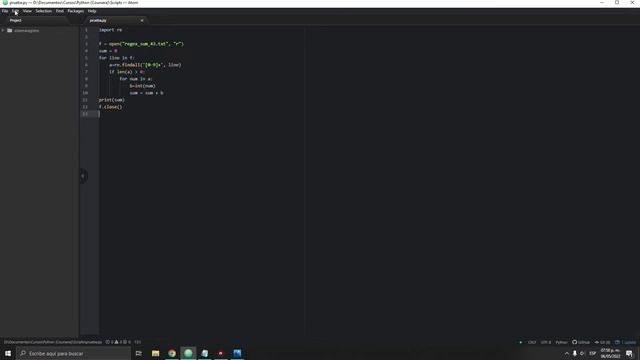Click line number 1 in the gutter

tap(86, 30)
